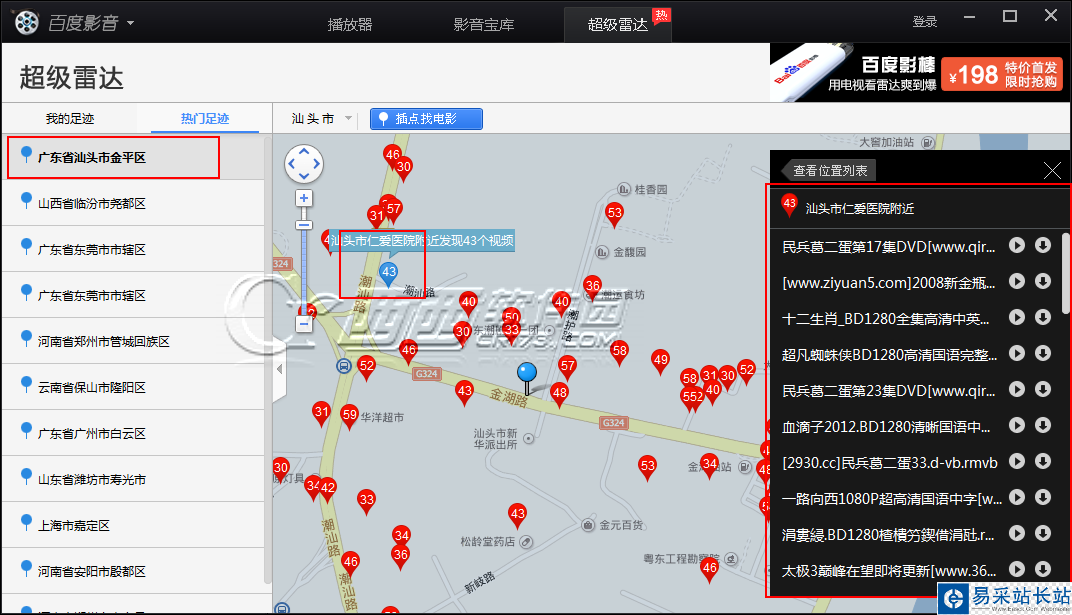Screen dimensions: 1072x615
Task: Click 登录 link
Action: point(924,22)
